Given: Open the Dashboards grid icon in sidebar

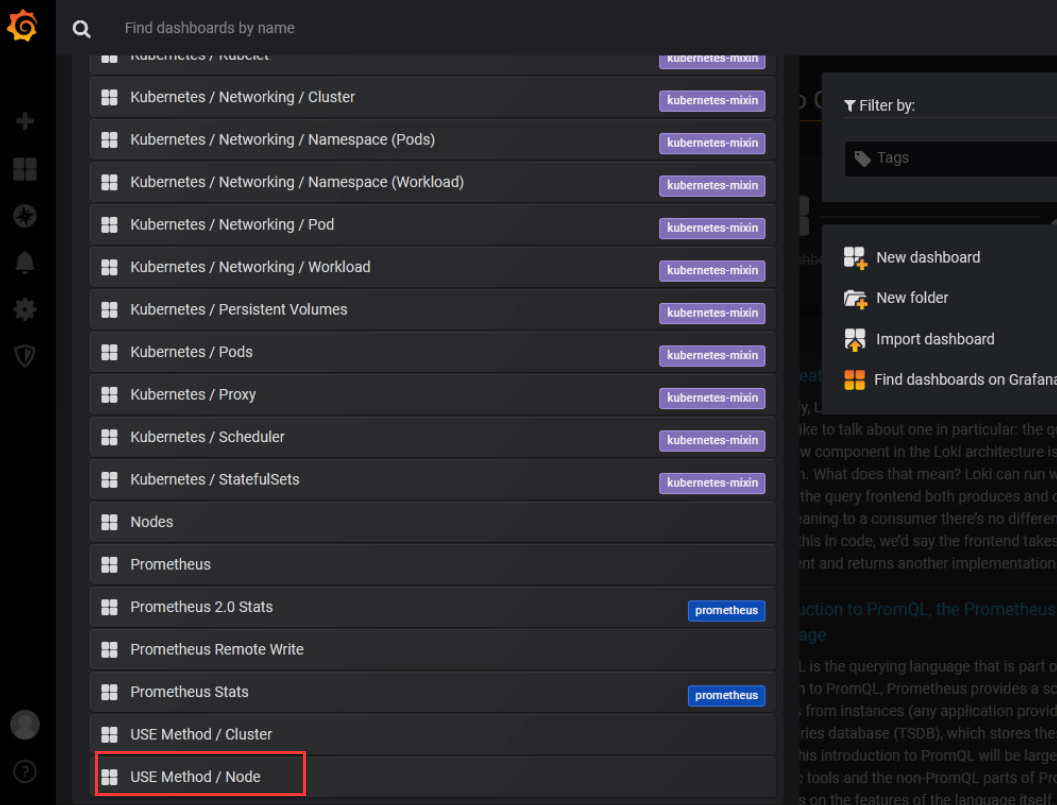Looking at the screenshot, I should [25, 169].
